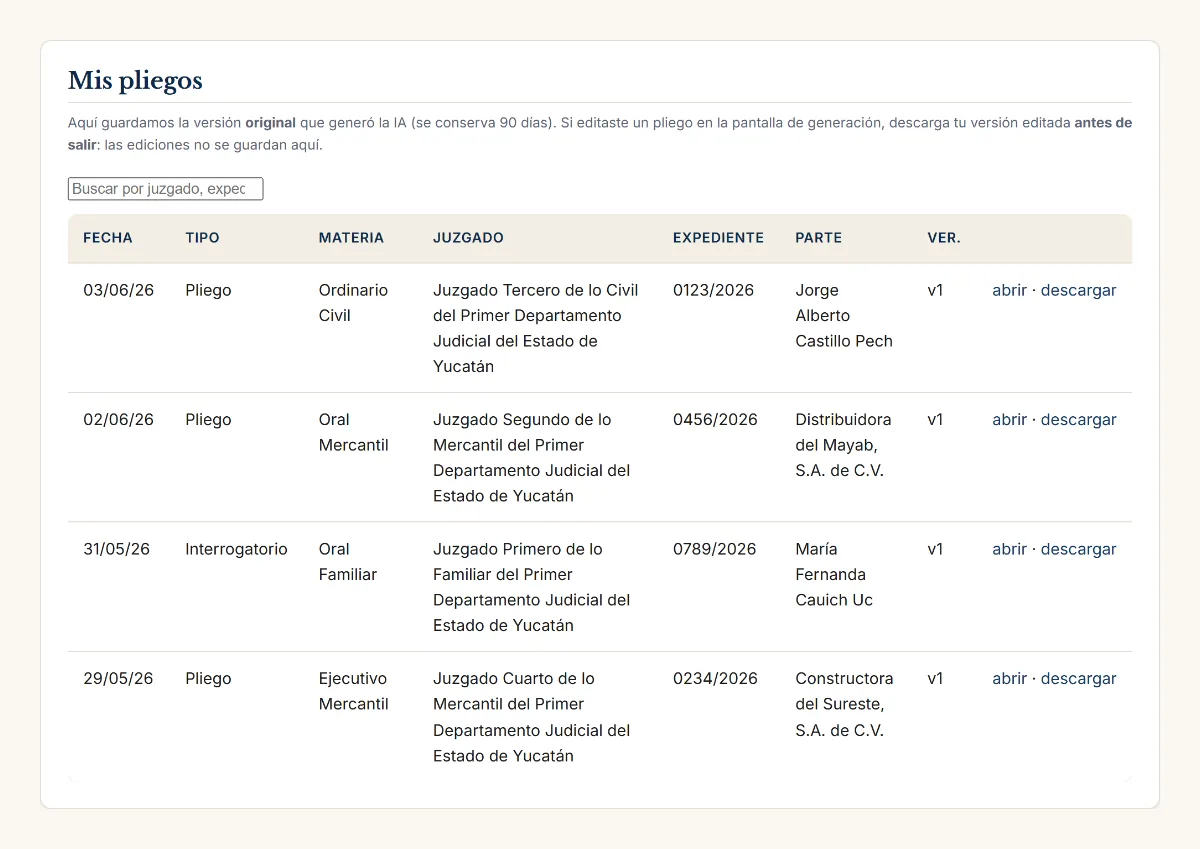Click the FECHA column header

pyautogui.click(x=108, y=238)
